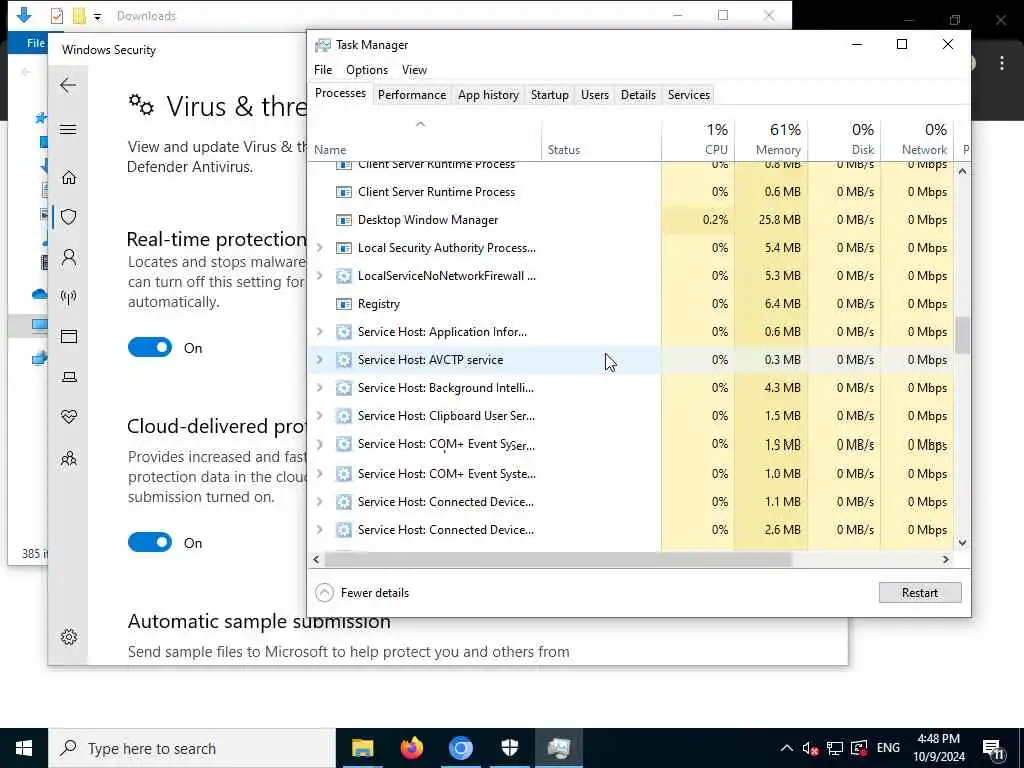This screenshot has height=768, width=1024.
Task: Open File tab in Downloads explorer window
Action: [x=35, y=43]
